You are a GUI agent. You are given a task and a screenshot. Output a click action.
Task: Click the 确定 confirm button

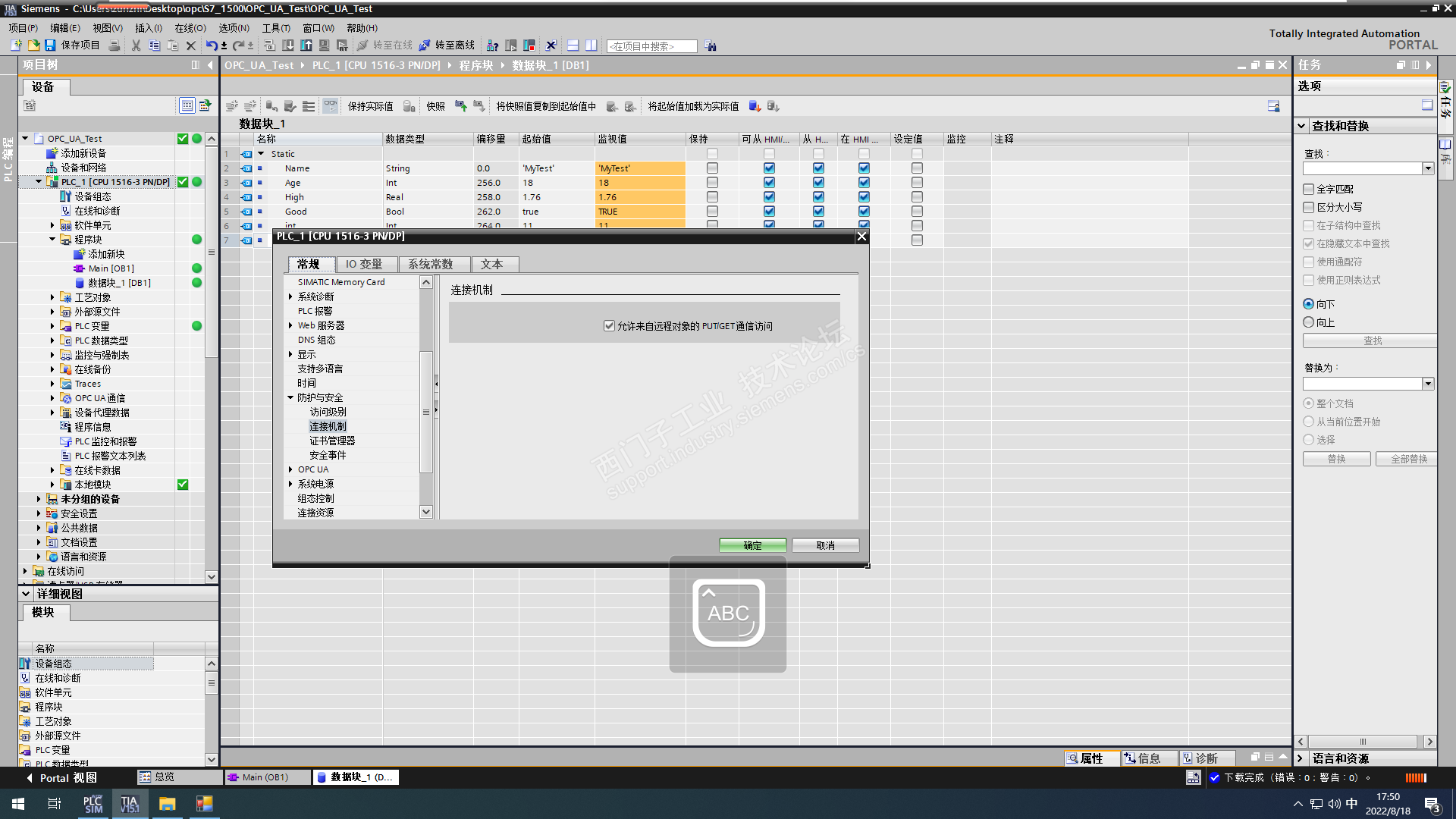752,545
